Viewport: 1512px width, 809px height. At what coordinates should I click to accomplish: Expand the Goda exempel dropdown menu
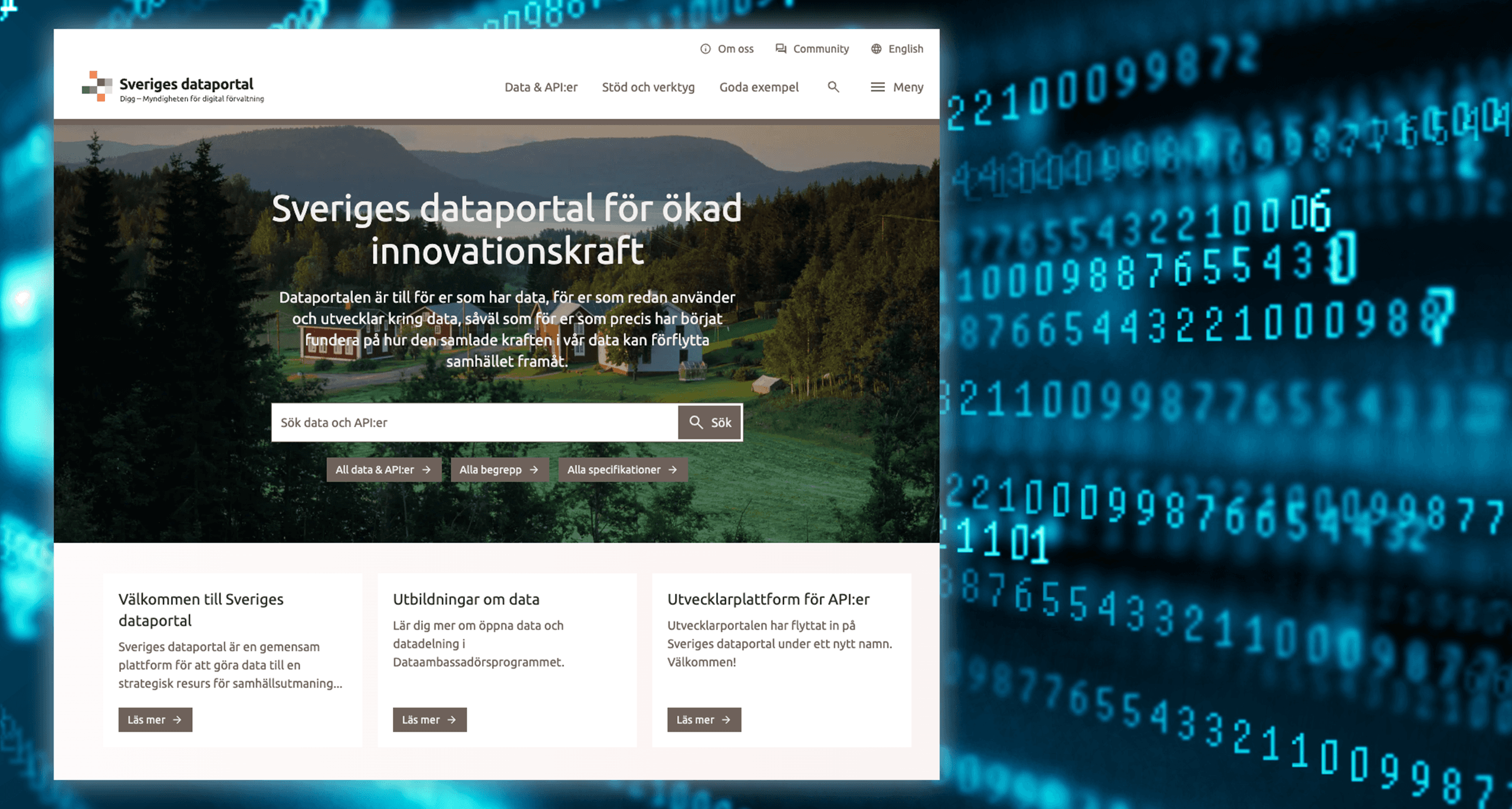[x=758, y=87]
